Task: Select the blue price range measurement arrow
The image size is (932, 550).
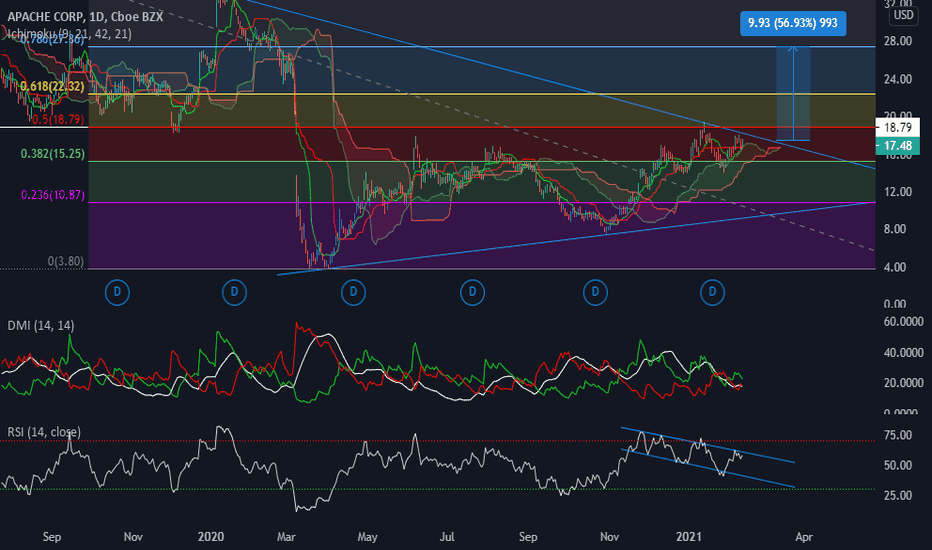Action: [x=793, y=93]
